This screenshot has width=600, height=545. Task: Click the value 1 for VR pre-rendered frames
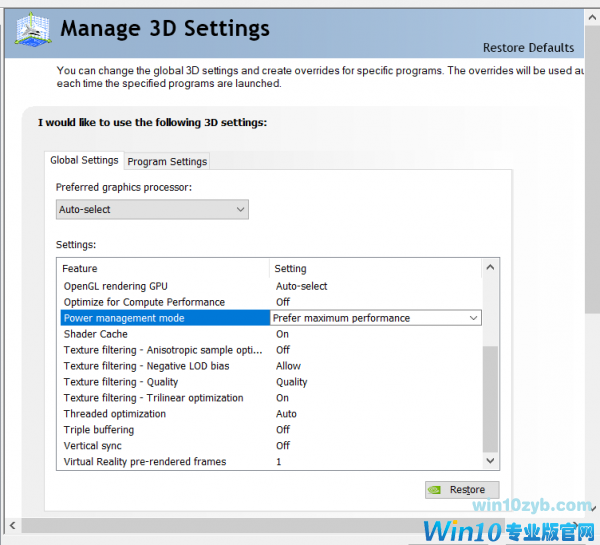(279, 462)
